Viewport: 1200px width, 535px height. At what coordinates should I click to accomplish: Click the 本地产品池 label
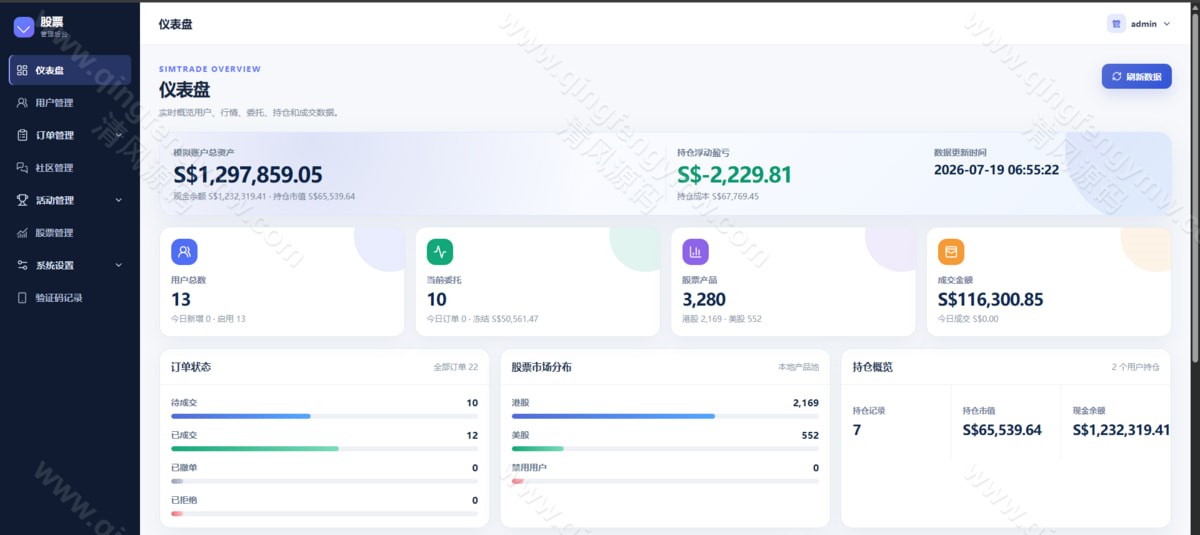(798, 367)
